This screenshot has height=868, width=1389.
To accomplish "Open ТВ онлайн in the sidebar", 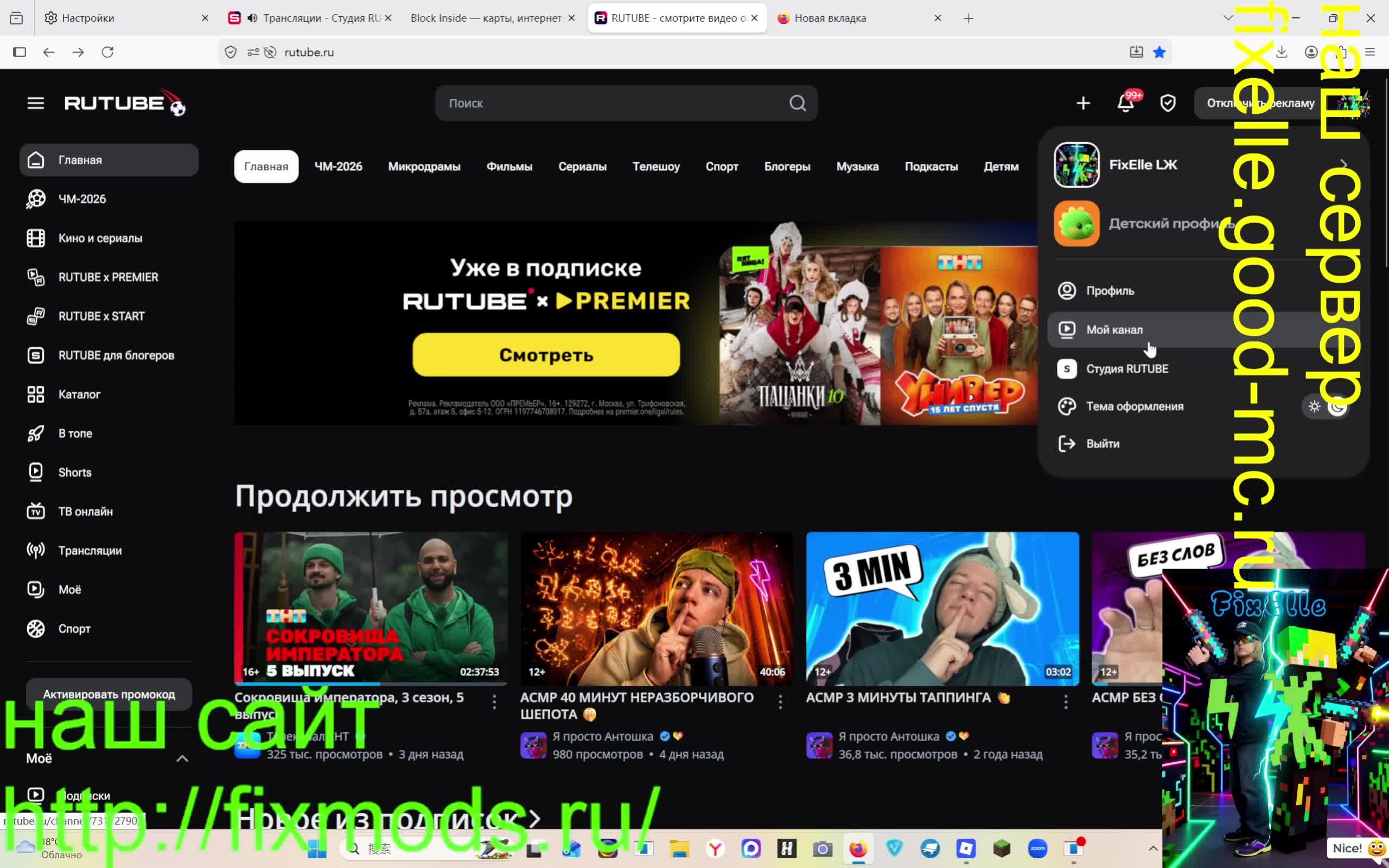I will pyautogui.click(x=109, y=512).
